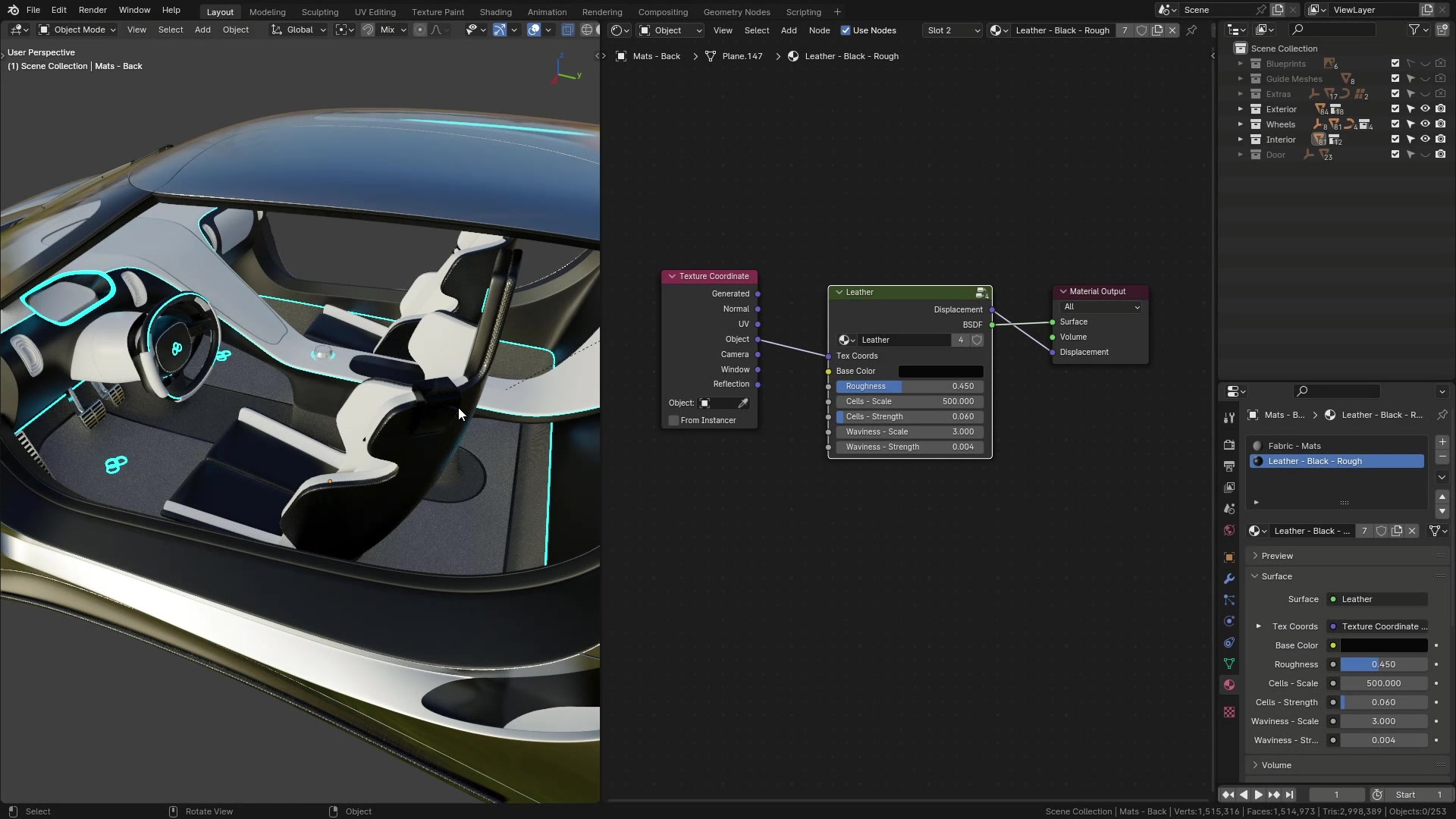This screenshot has height=819, width=1456.
Task: Open Base Color swatch in properties panel
Action: [x=1384, y=645]
